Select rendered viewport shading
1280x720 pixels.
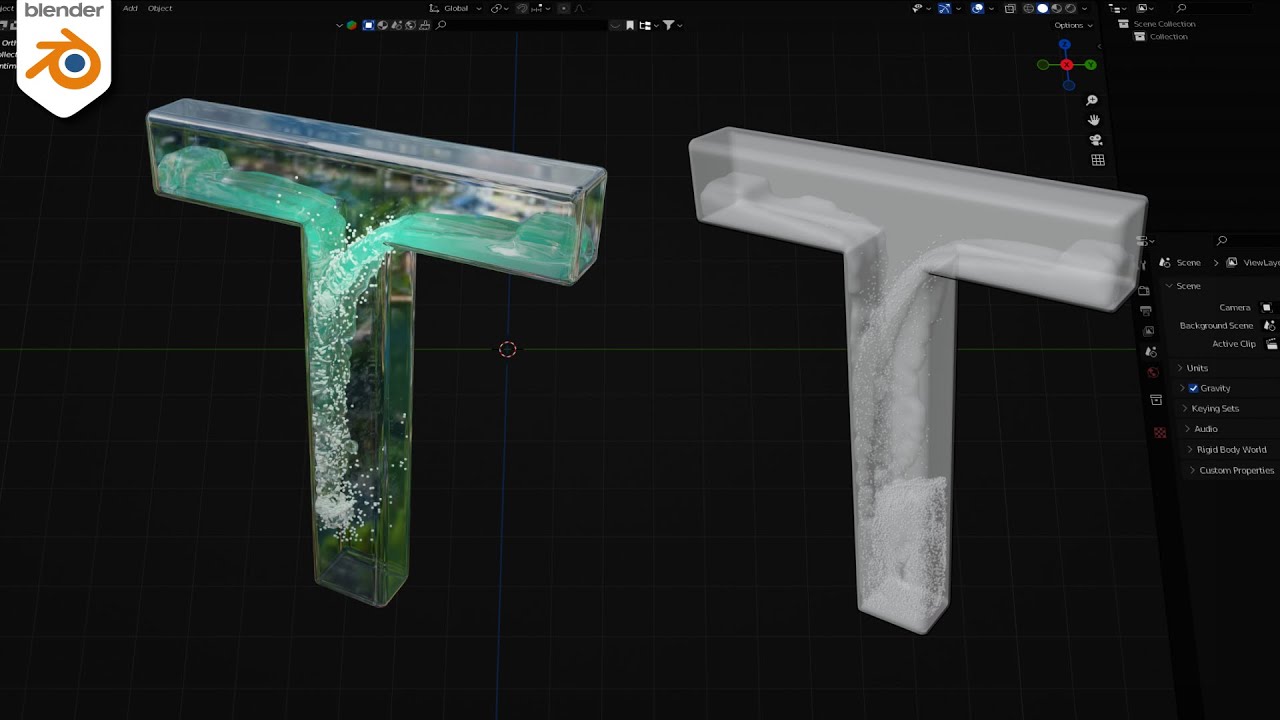tap(1070, 8)
